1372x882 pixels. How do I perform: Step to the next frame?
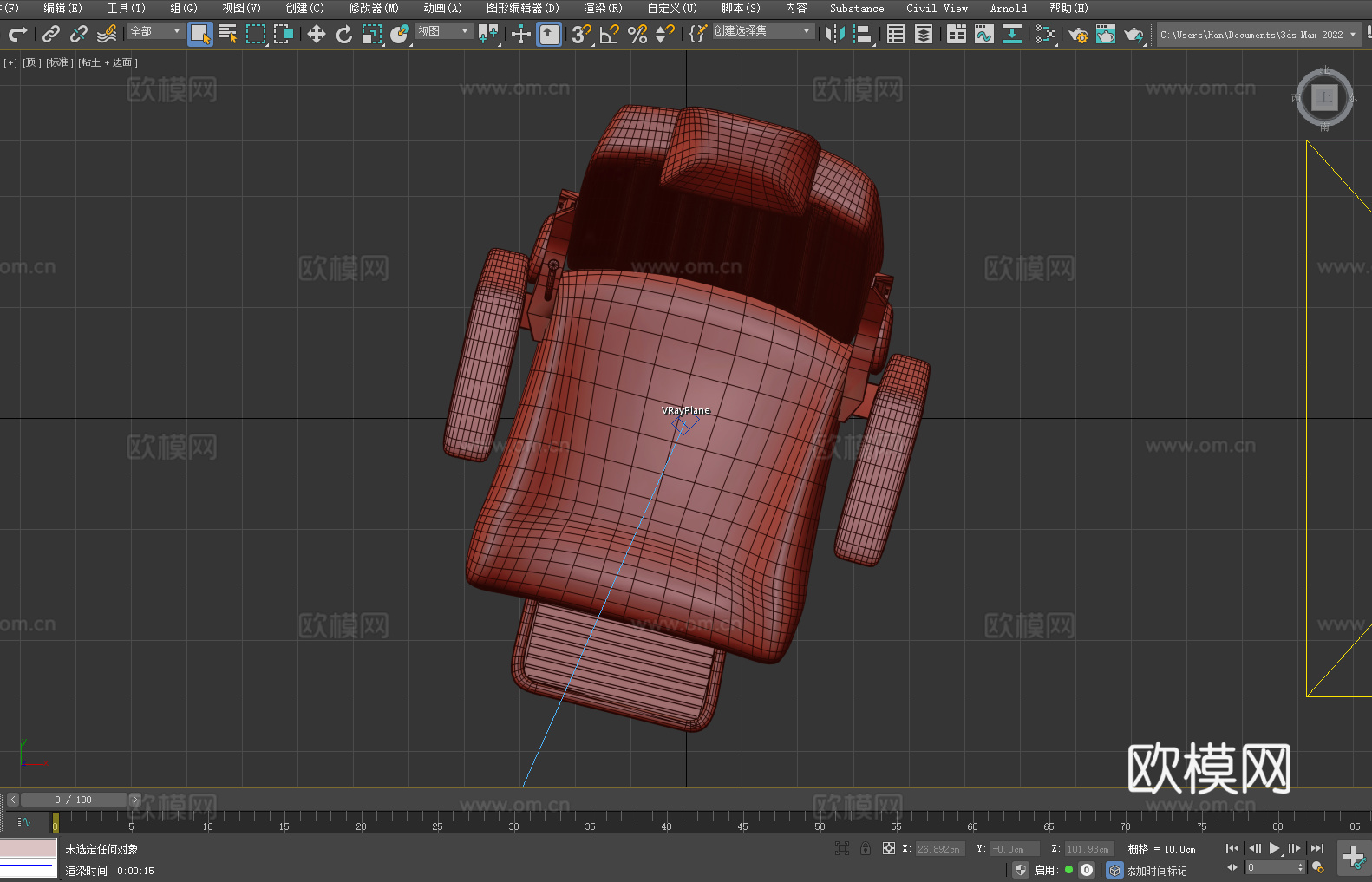pyautogui.click(x=1295, y=848)
